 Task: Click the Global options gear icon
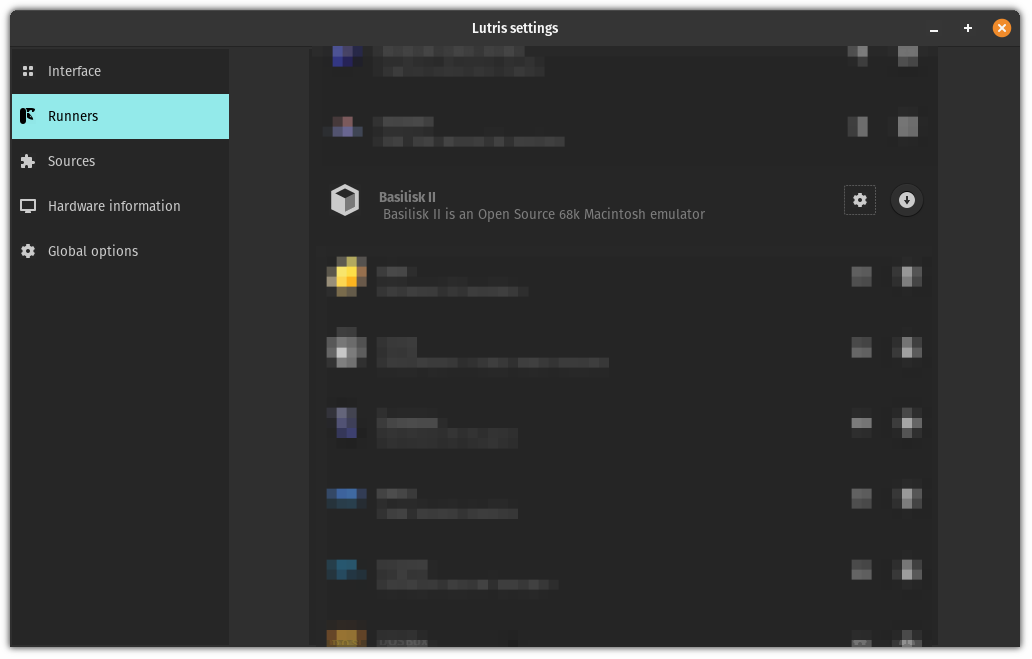(x=28, y=251)
